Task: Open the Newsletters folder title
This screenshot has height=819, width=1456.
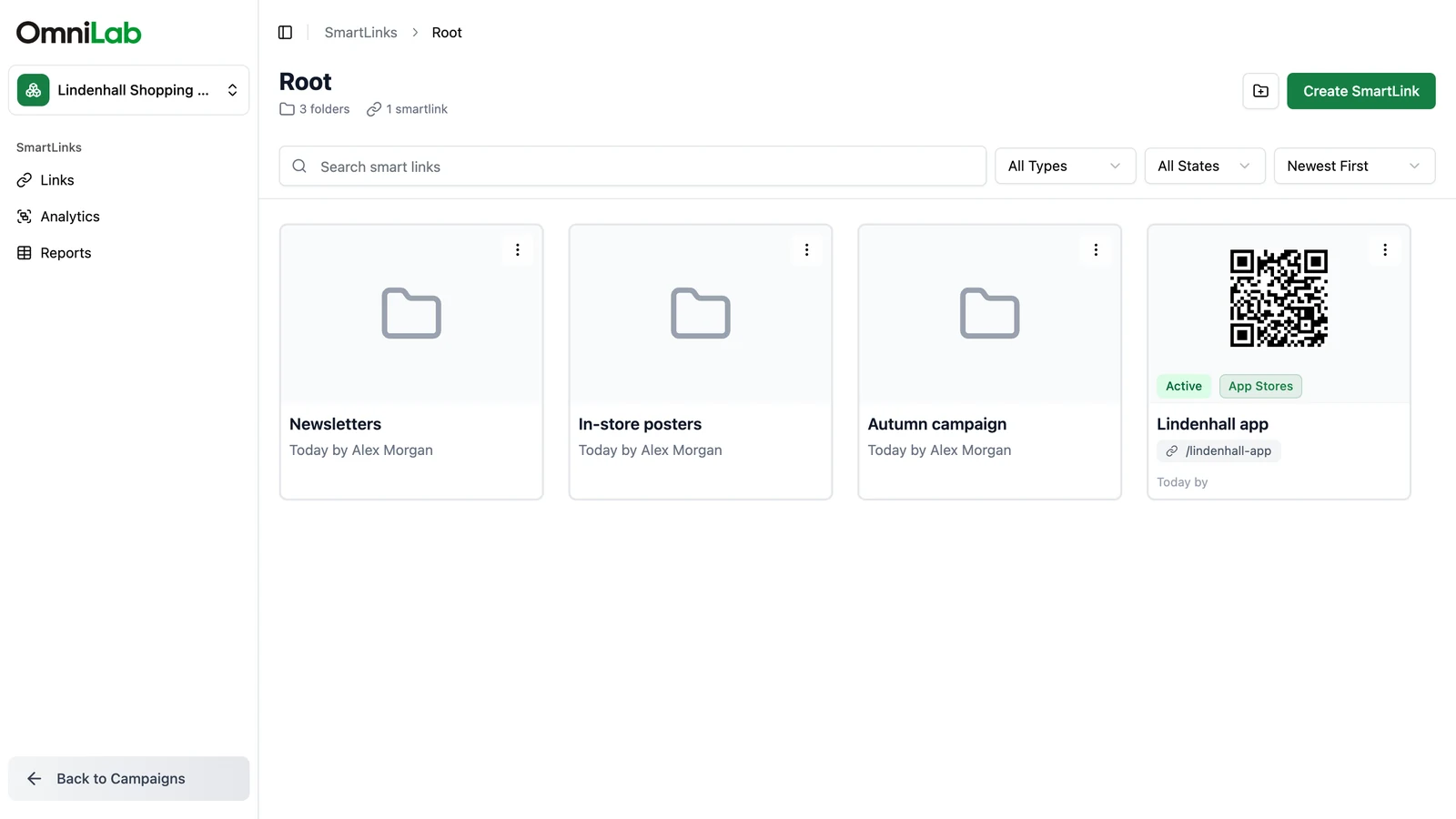Action: pyautogui.click(x=335, y=424)
